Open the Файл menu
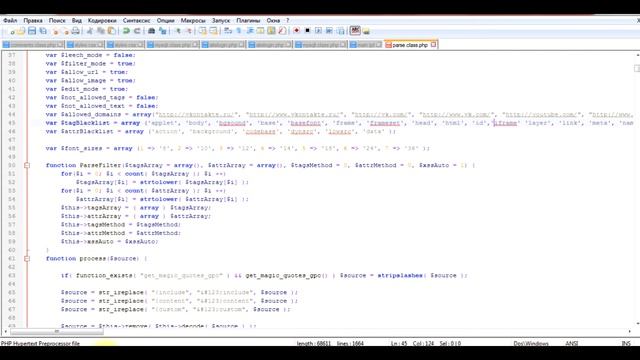640x360 pixels. pyautogui.click(x=10, y=20)
